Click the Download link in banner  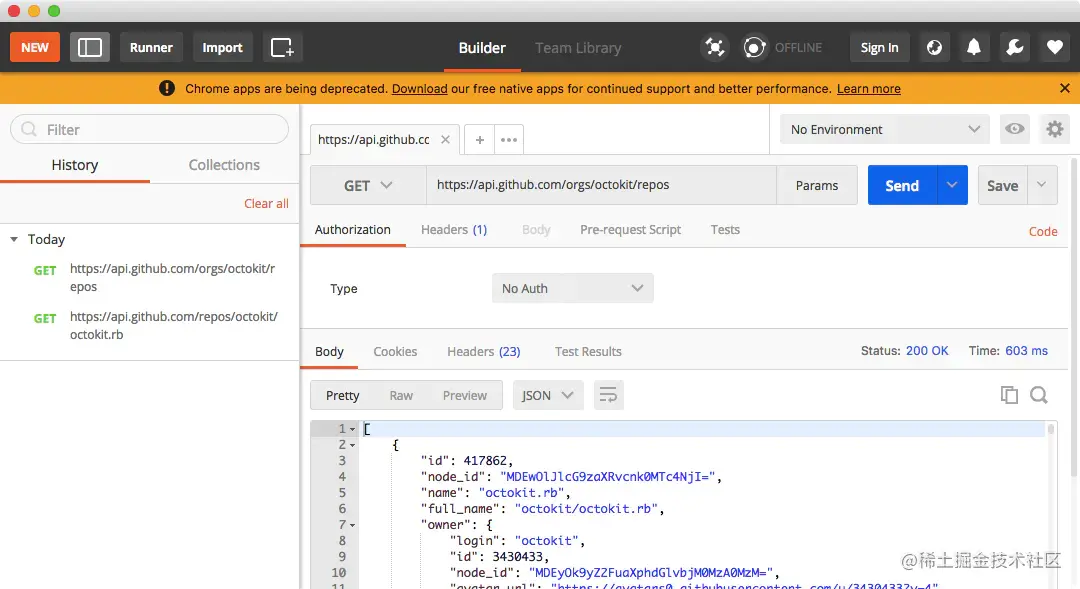(419, 88)
